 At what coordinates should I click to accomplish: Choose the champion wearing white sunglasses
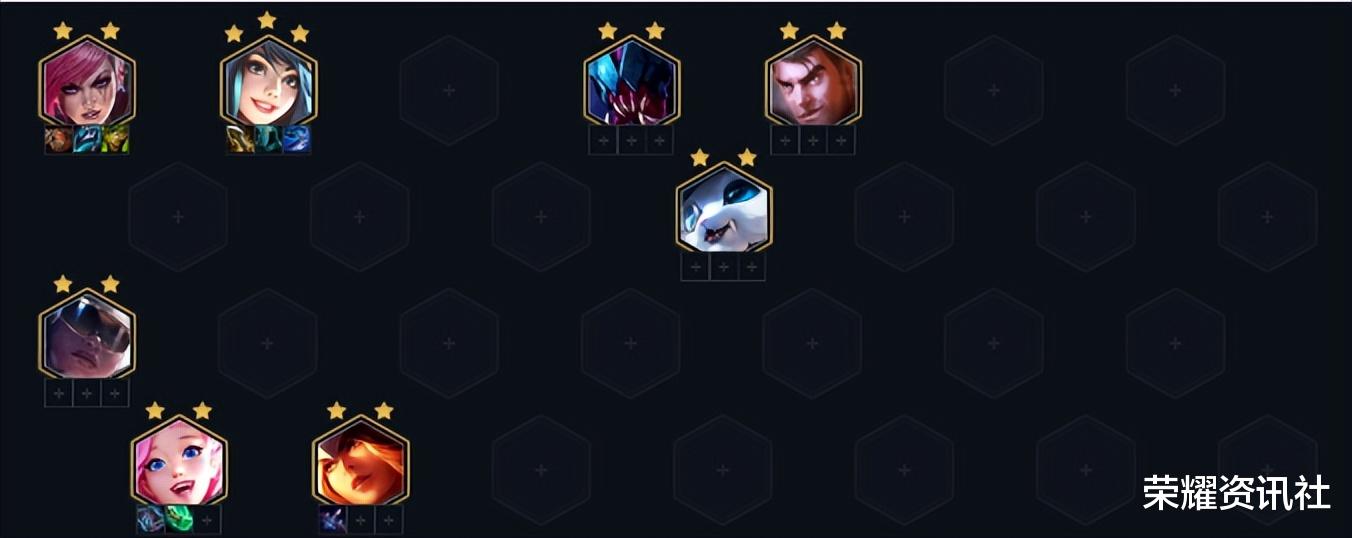[x=87, y=334]
